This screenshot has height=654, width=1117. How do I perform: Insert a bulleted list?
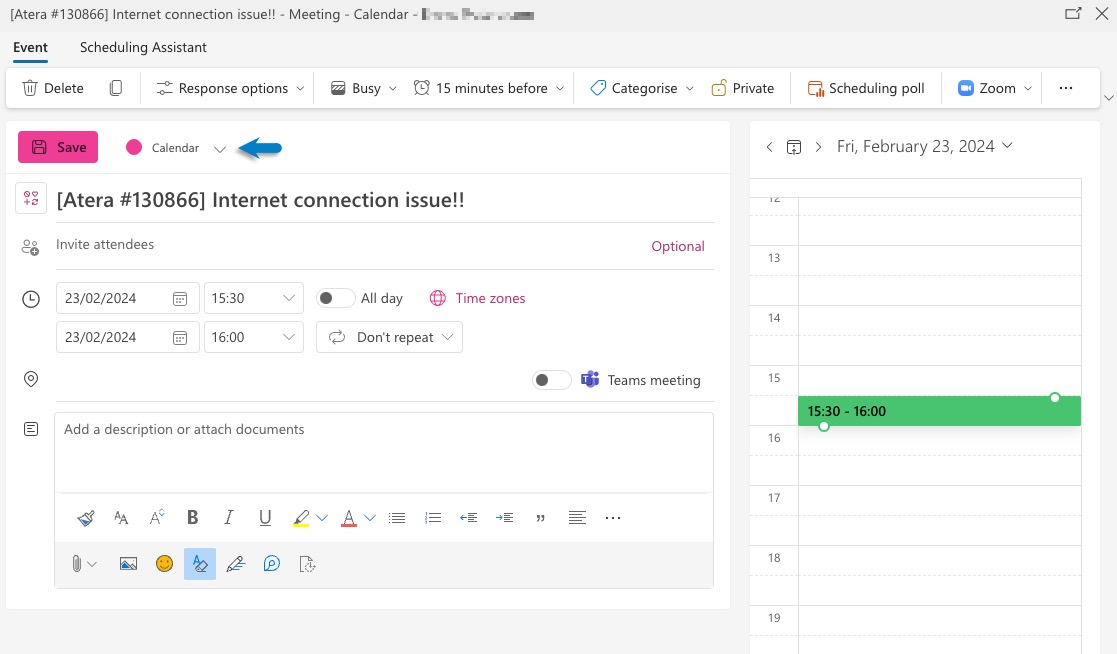click(x=398, y=518)
